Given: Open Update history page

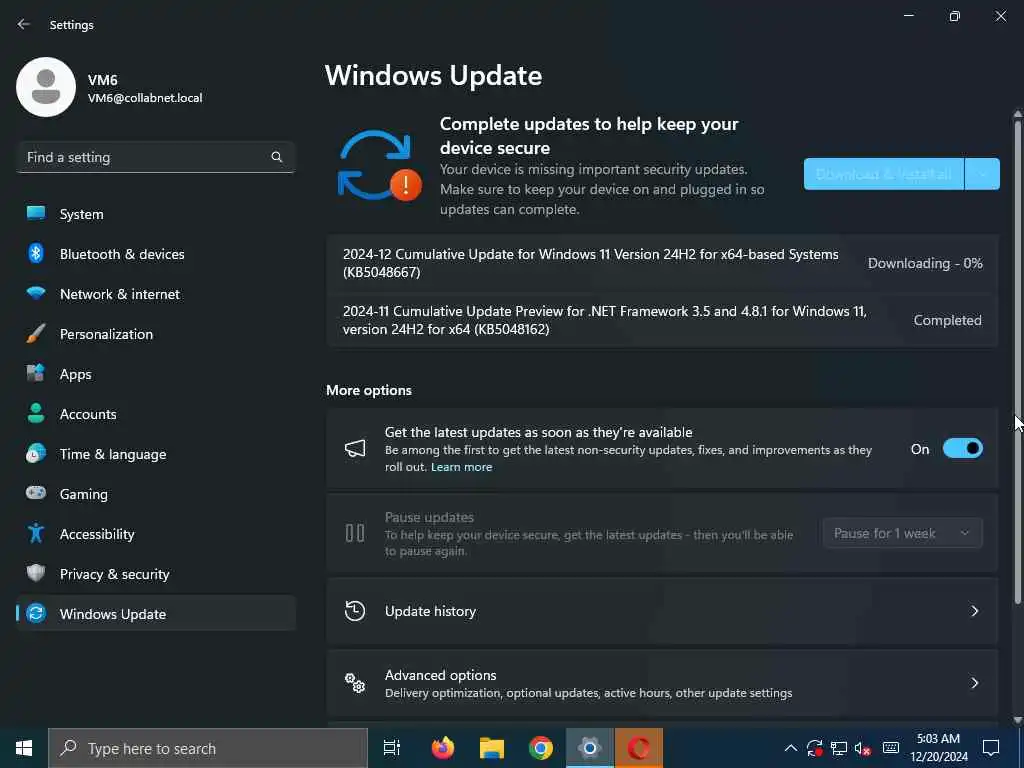Looking at the screenshot, I should 662,611.
